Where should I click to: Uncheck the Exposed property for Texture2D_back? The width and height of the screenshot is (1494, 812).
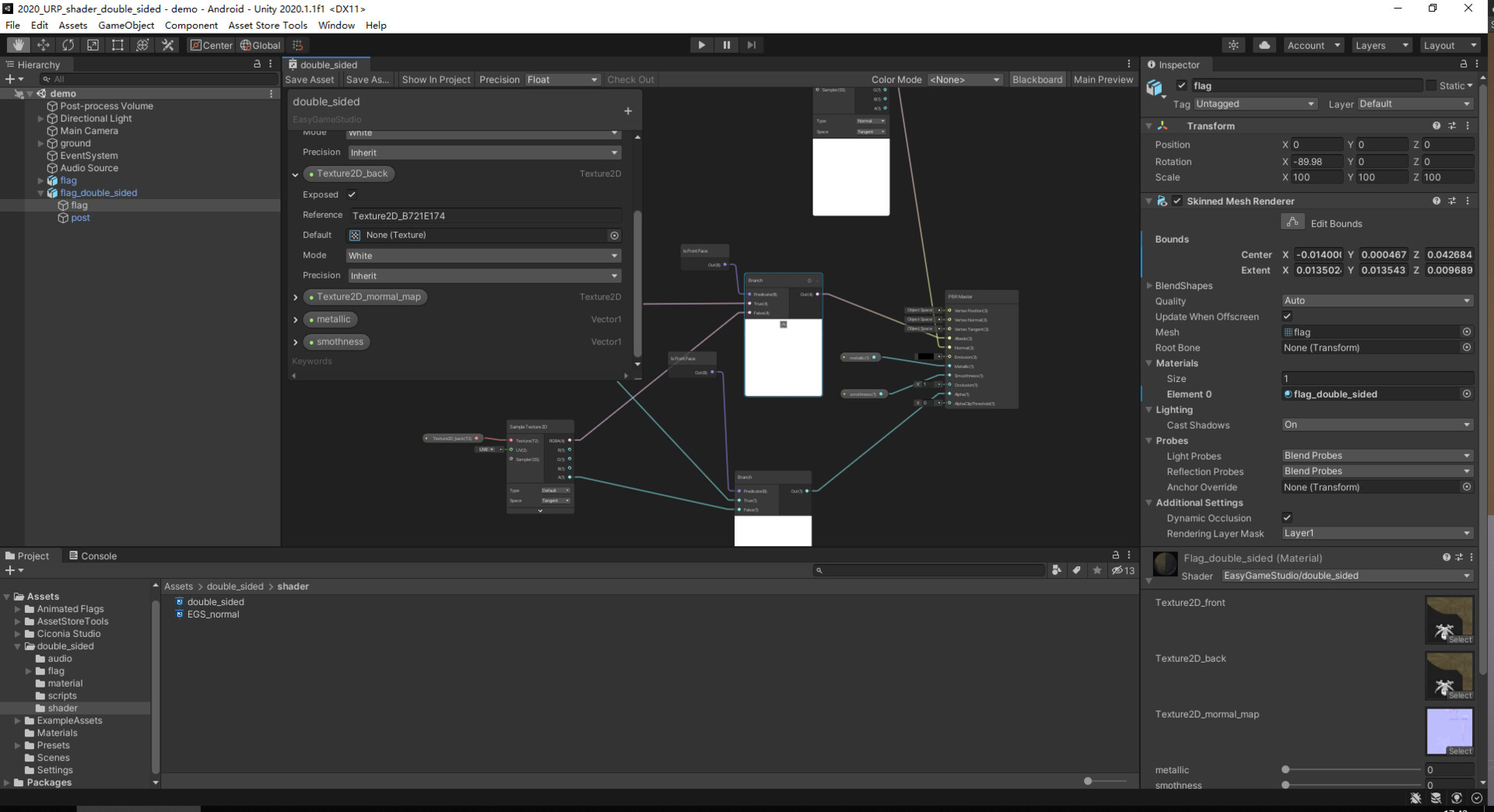(352, 194)
